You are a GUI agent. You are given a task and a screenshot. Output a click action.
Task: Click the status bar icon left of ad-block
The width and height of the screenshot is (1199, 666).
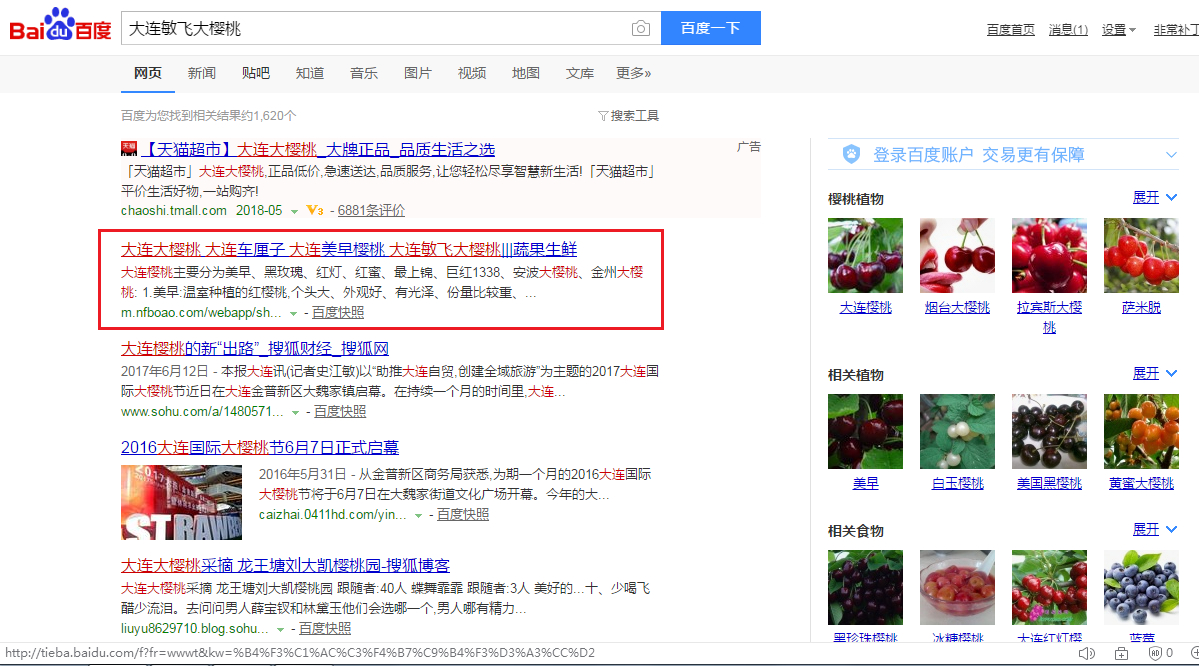(1121, 654)
